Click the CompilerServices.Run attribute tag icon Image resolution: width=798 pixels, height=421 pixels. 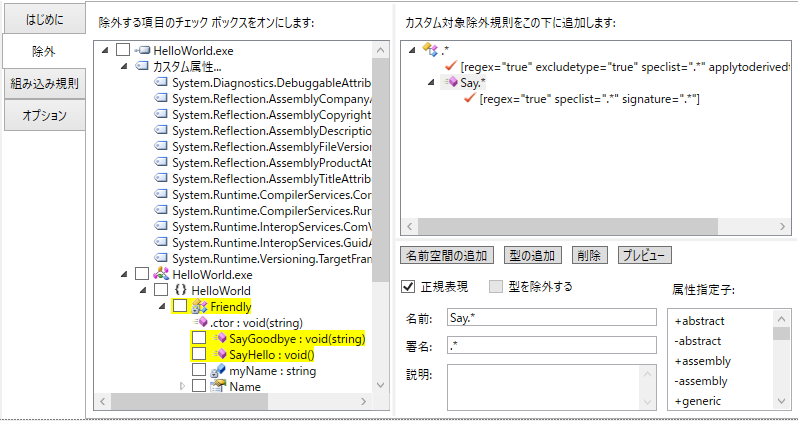(161, 210)
